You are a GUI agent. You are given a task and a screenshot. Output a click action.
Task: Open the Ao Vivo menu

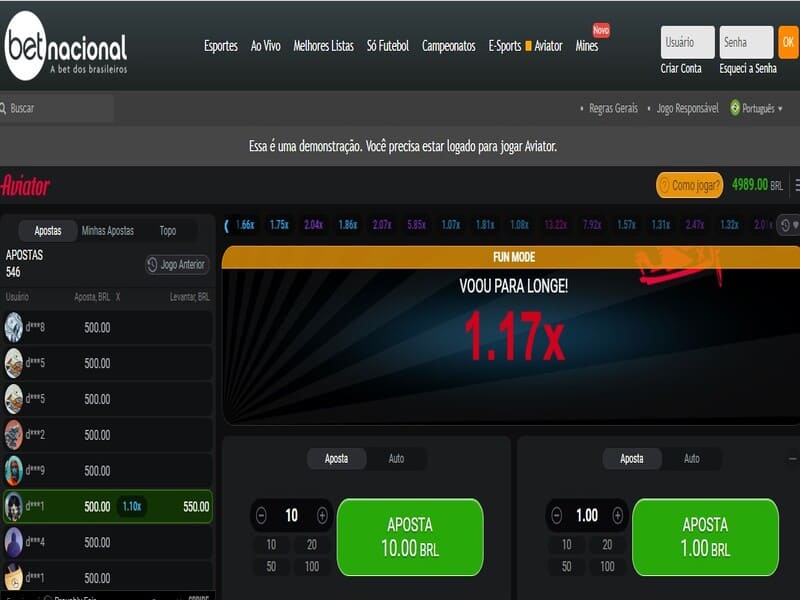click(265, 46)
